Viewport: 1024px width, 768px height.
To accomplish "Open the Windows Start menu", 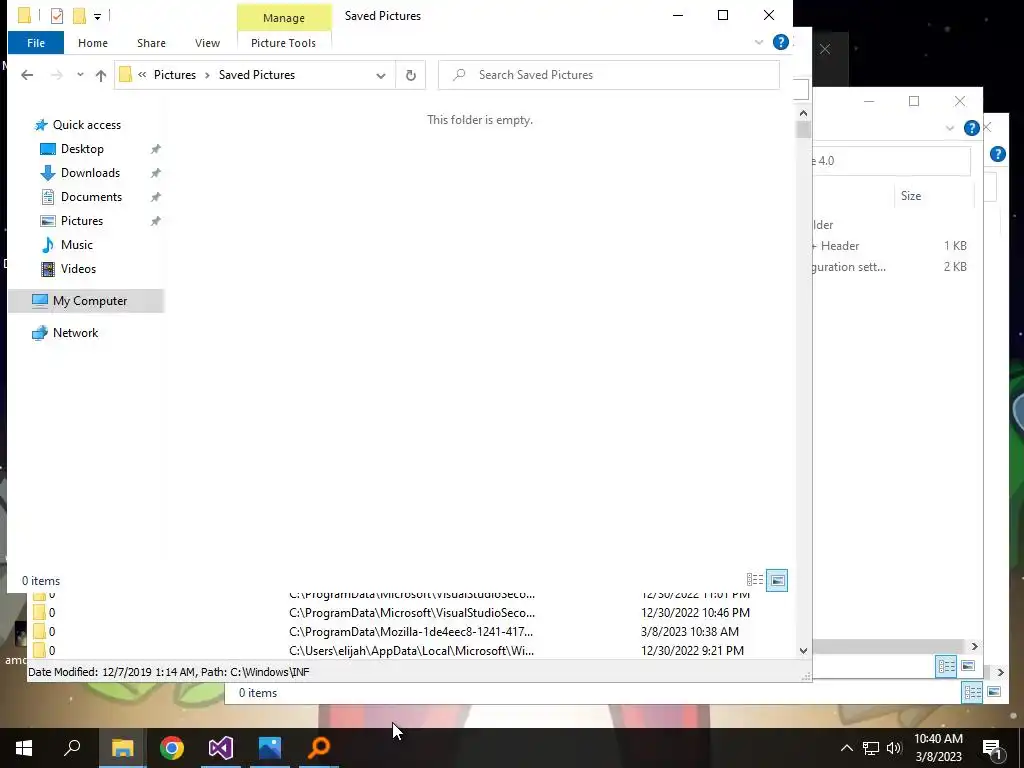I will point(24,748).
